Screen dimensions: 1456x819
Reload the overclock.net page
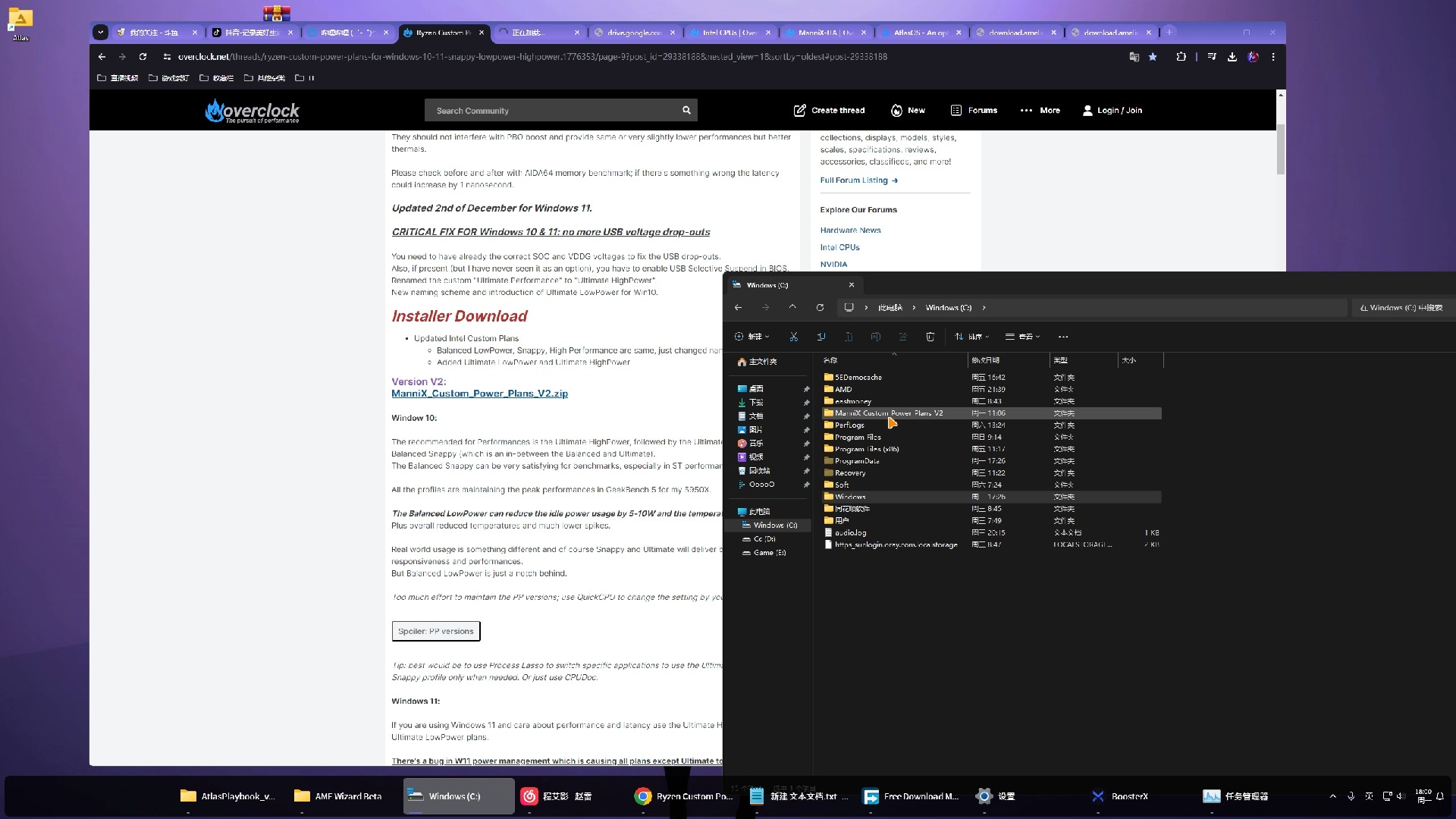point(143,56)
